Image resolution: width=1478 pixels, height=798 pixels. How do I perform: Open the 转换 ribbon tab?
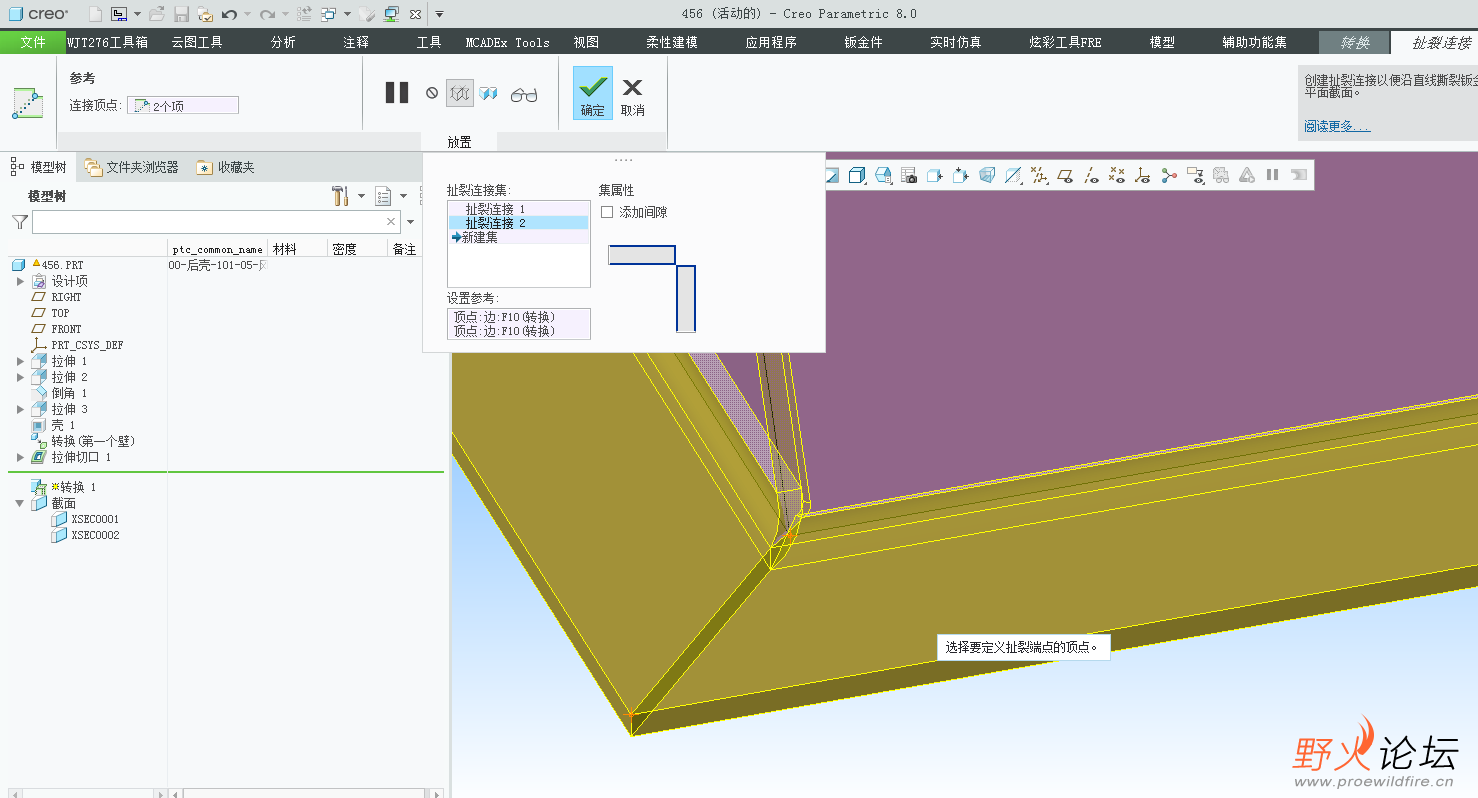1355,42
